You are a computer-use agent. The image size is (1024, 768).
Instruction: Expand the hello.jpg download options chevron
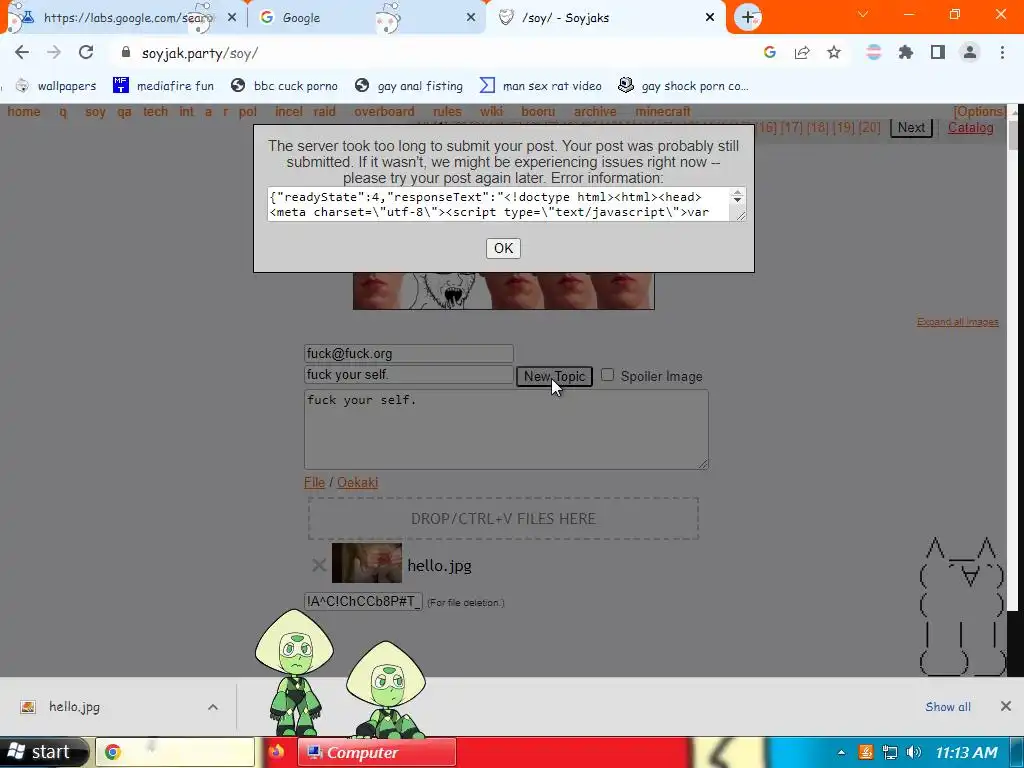coord(213,707)
